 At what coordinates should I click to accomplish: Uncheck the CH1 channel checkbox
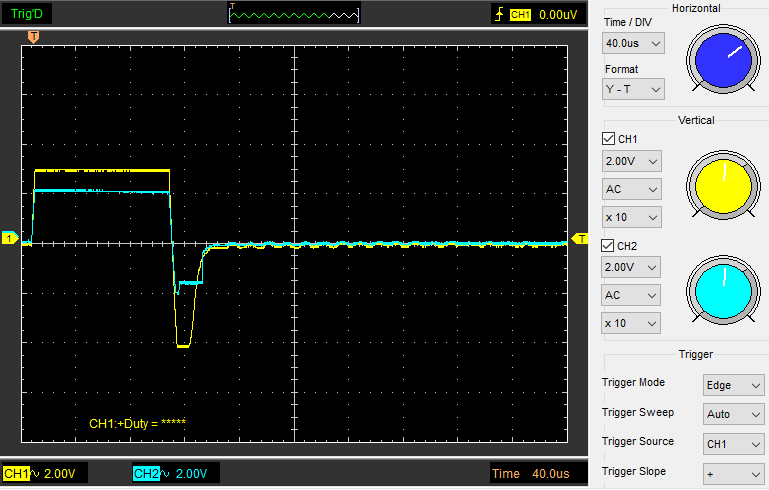pyautogui.click(x=609, y=139)
